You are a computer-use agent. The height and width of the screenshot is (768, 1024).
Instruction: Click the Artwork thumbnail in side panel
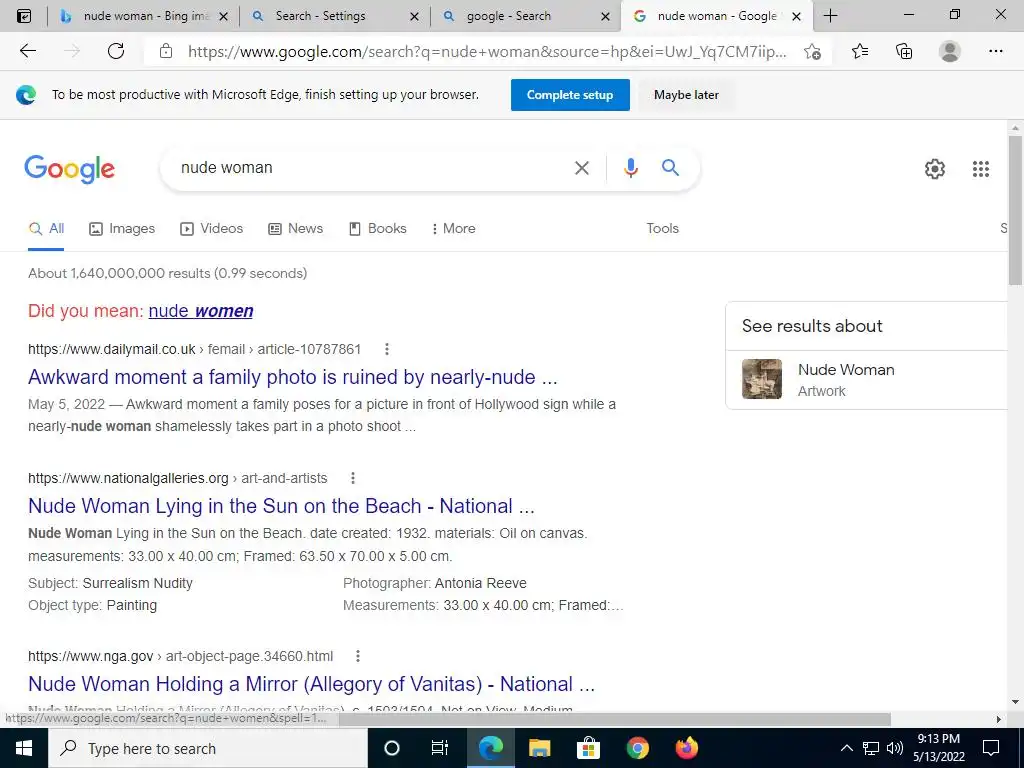pos(761,379)
